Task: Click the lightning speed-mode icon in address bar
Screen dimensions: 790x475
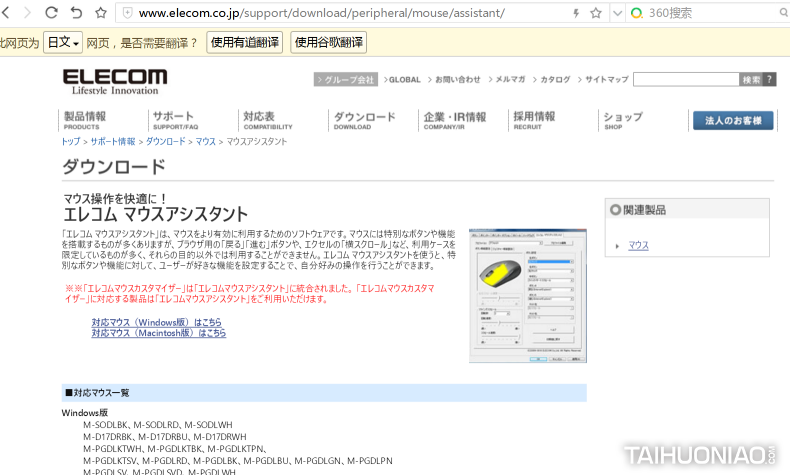Action: 575,13
